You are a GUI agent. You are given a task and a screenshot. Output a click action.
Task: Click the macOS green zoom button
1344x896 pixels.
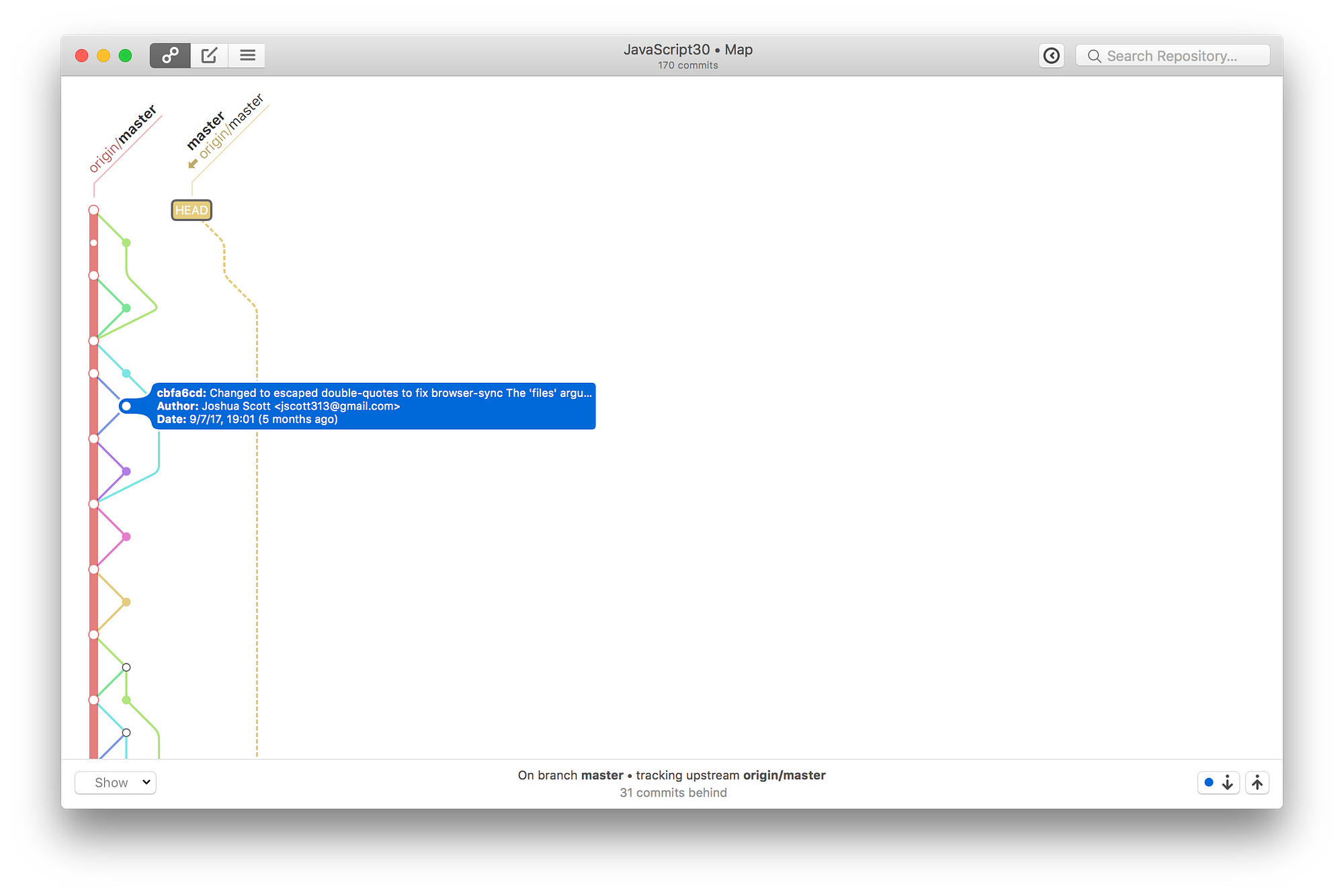(x=125, y=56)
